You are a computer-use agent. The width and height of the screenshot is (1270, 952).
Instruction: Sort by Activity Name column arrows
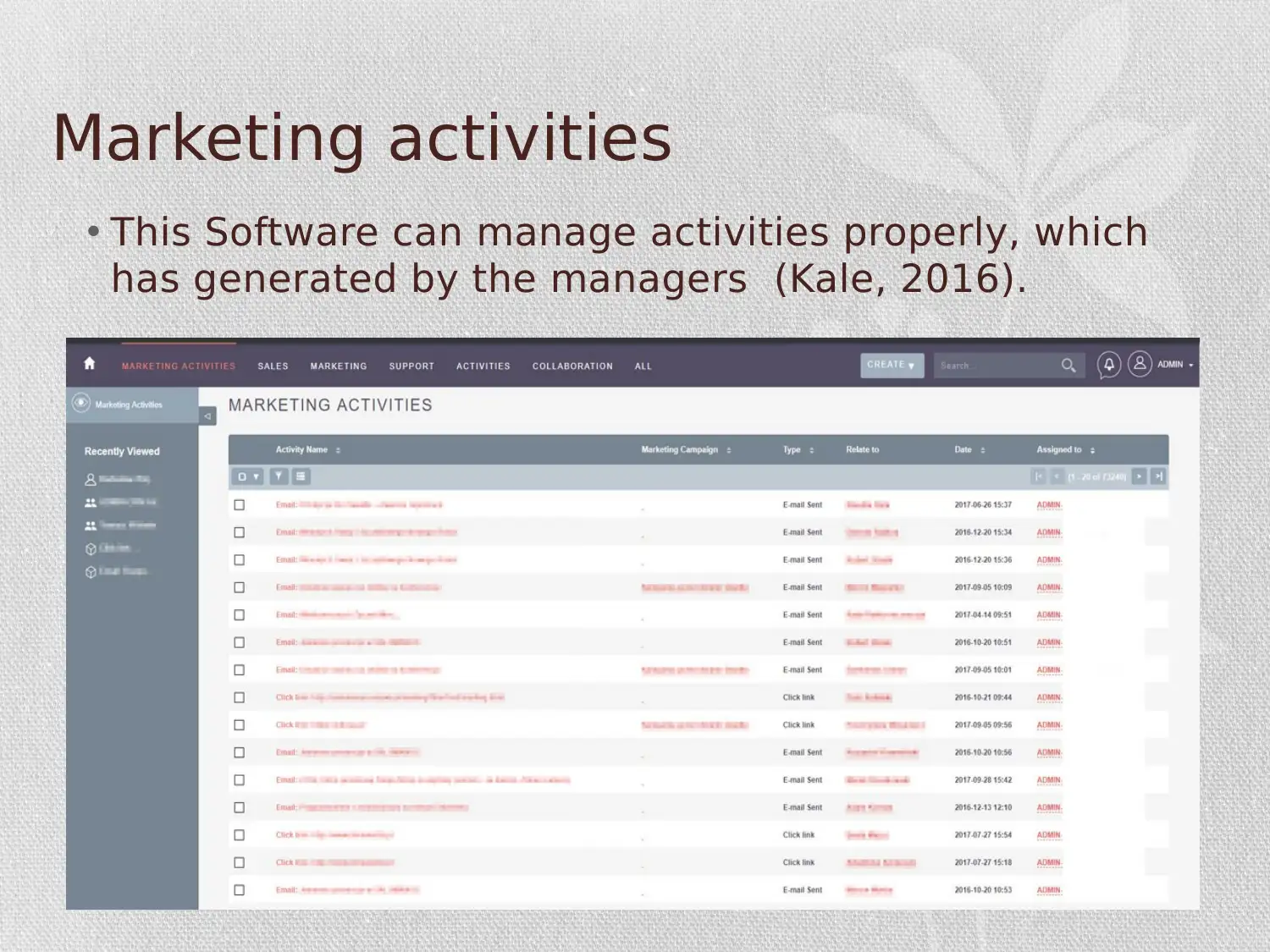(338, 450)
